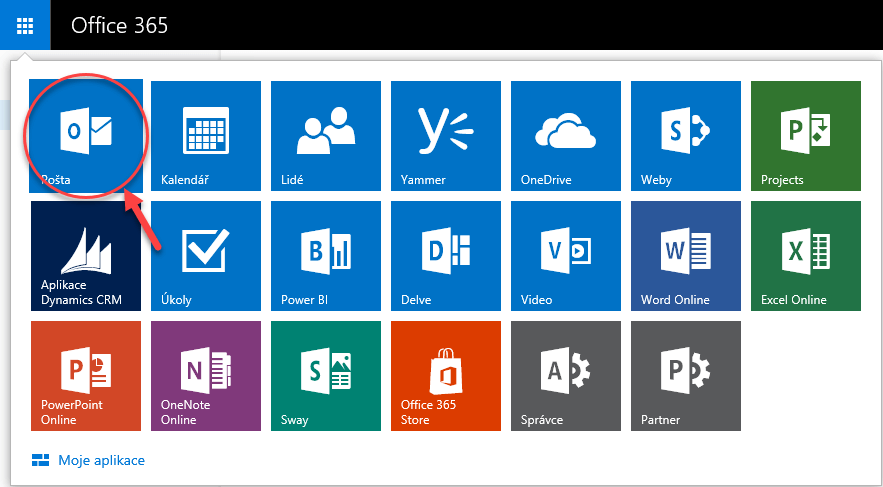This screenshot has height=487, width=883.
Task: Open the Office 365 Store tile
Action: (x=446, y=376)
